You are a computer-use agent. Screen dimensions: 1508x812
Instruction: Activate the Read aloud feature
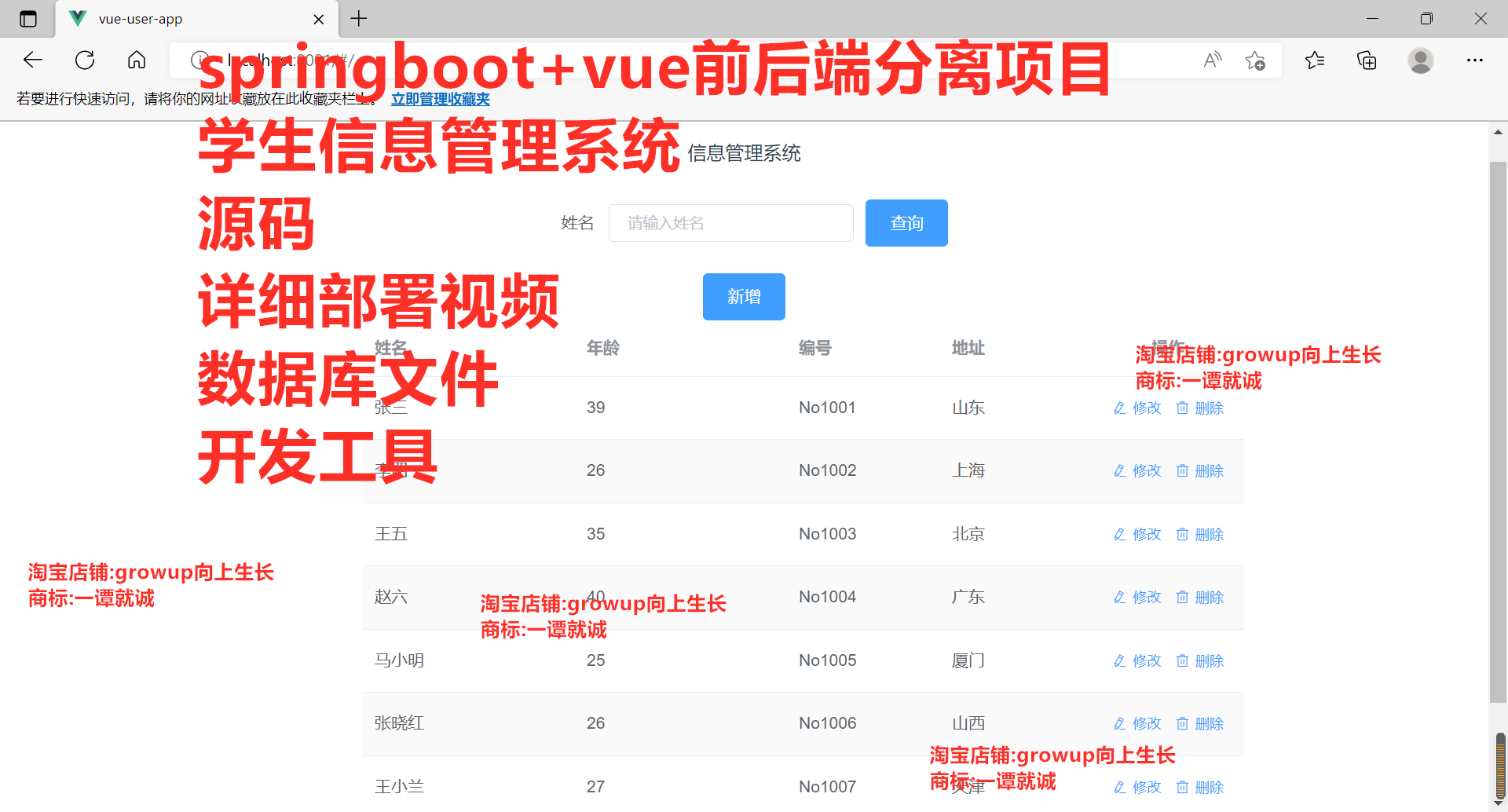(x=1212, y=60)
